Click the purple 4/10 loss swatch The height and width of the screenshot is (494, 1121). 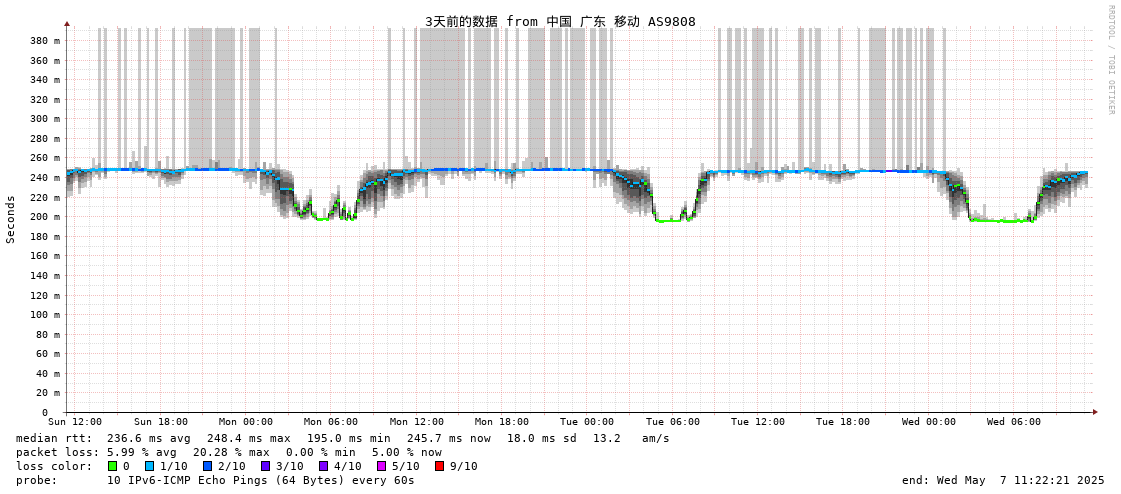coord(323,466)
